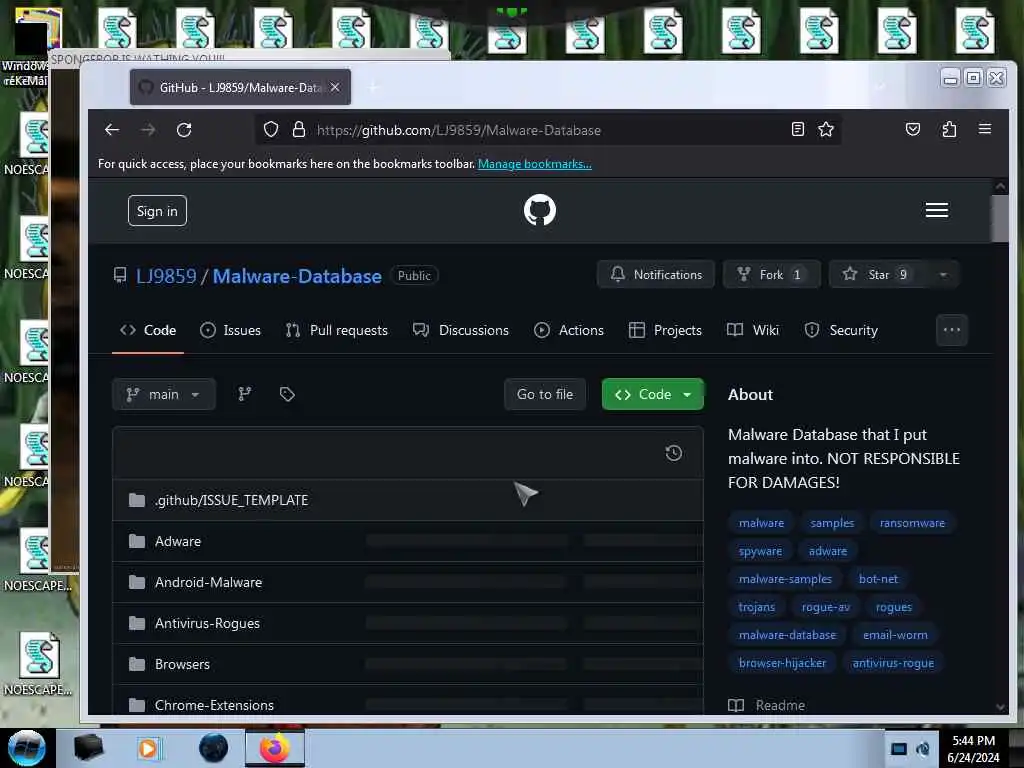Open the Android-Malware folder
The height and width of the screenshot is (768, 1024).
coord(208,583)
